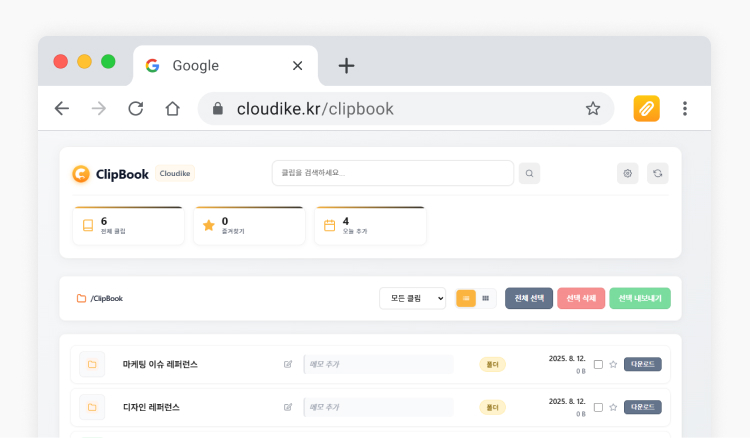The height and width of the screenshot is (438, 750).
Task: Click the folder icon for 디자인 레퍼런스
Action: pos(92,407)
